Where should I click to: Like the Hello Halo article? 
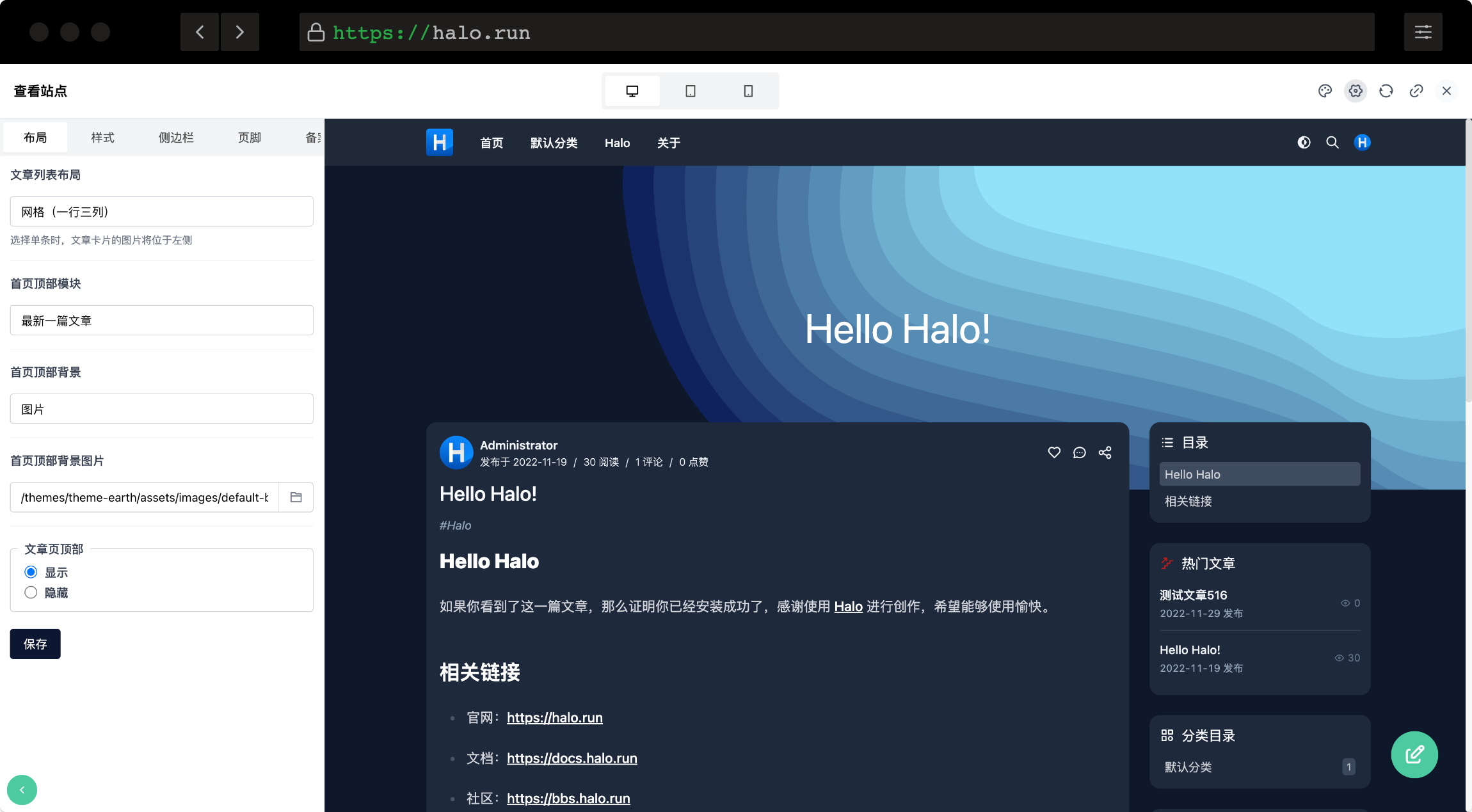coord(1053,452)
